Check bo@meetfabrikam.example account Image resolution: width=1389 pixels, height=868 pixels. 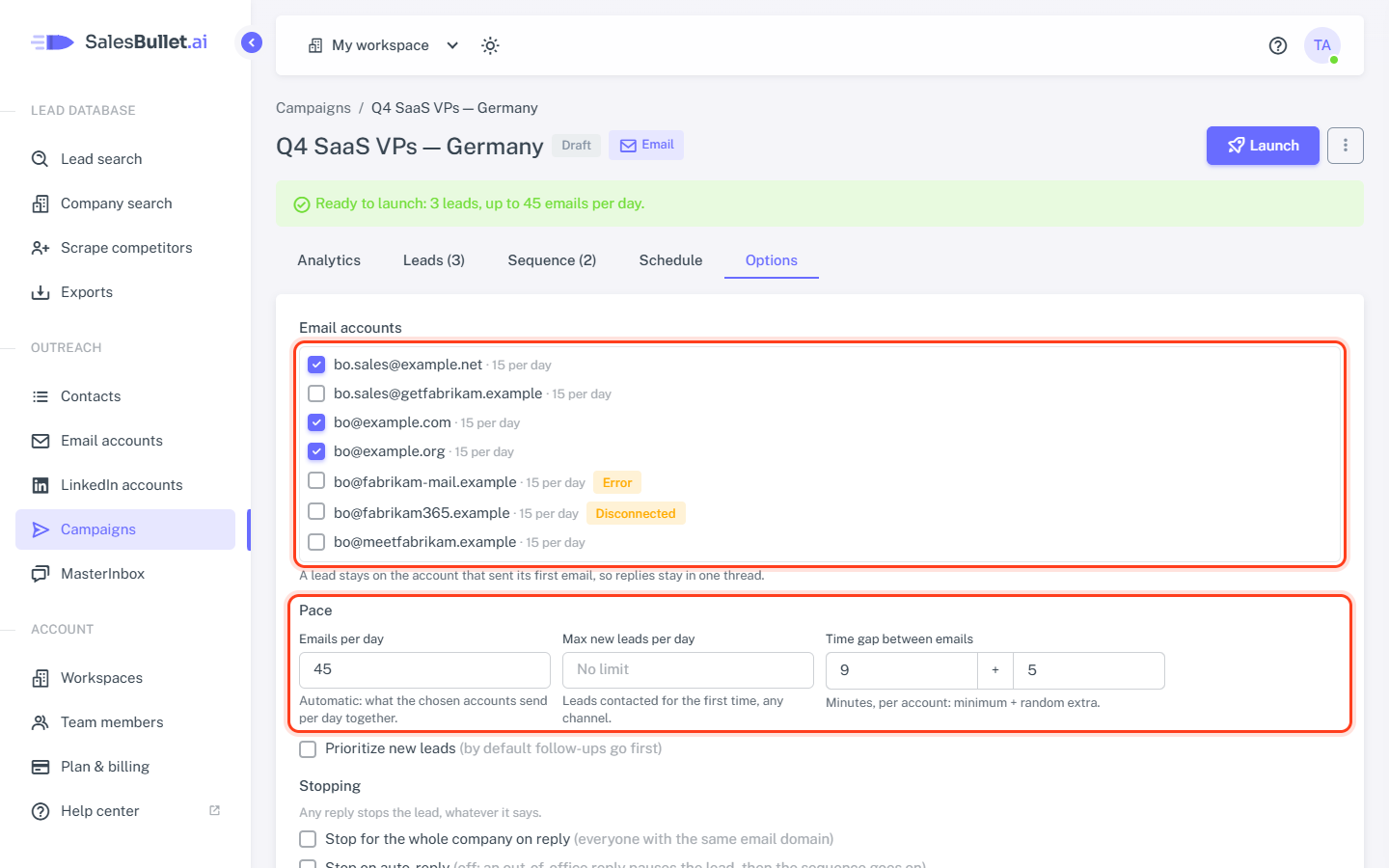pyautogui.click(x=316, y=542)
